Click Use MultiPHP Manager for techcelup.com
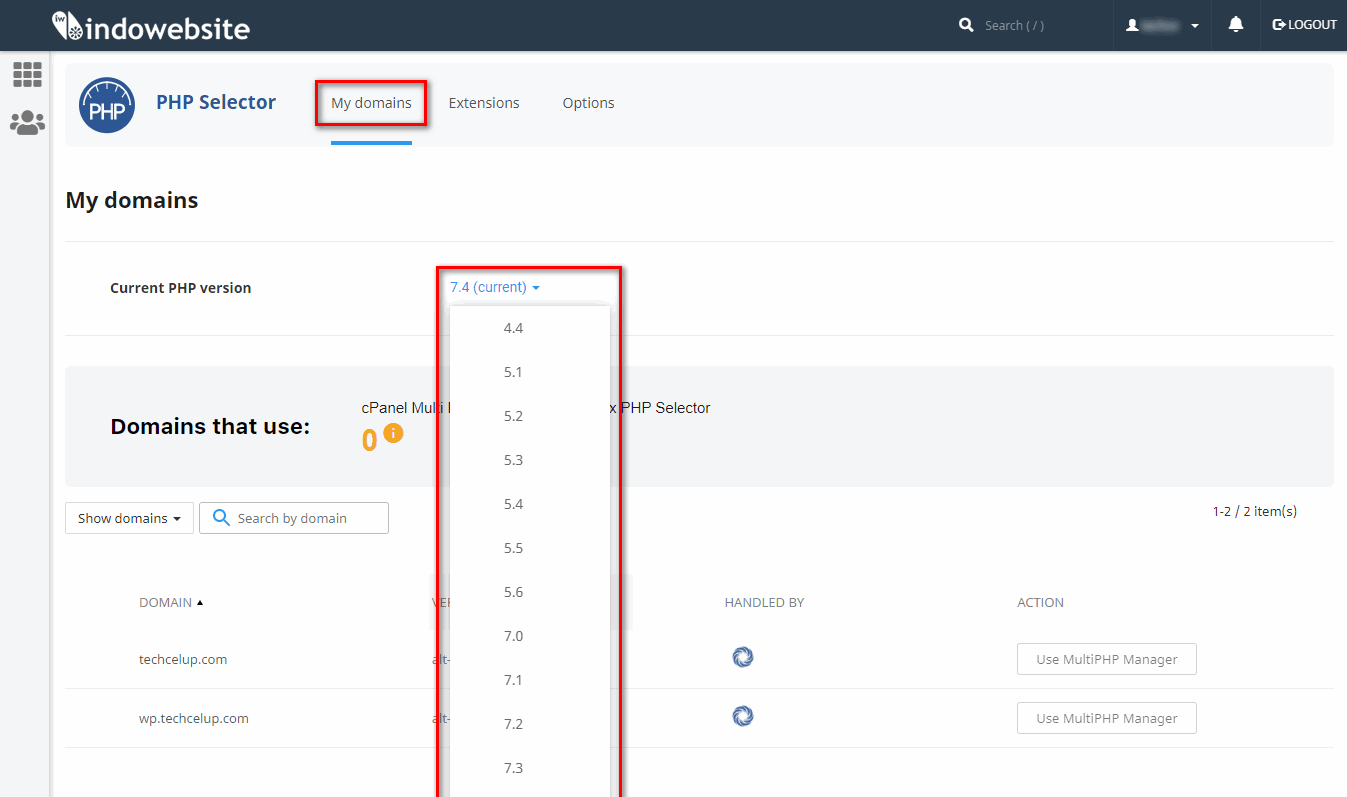This screenshot has width=1347, height=797. pyautogui.click(x=1106, y=659)
